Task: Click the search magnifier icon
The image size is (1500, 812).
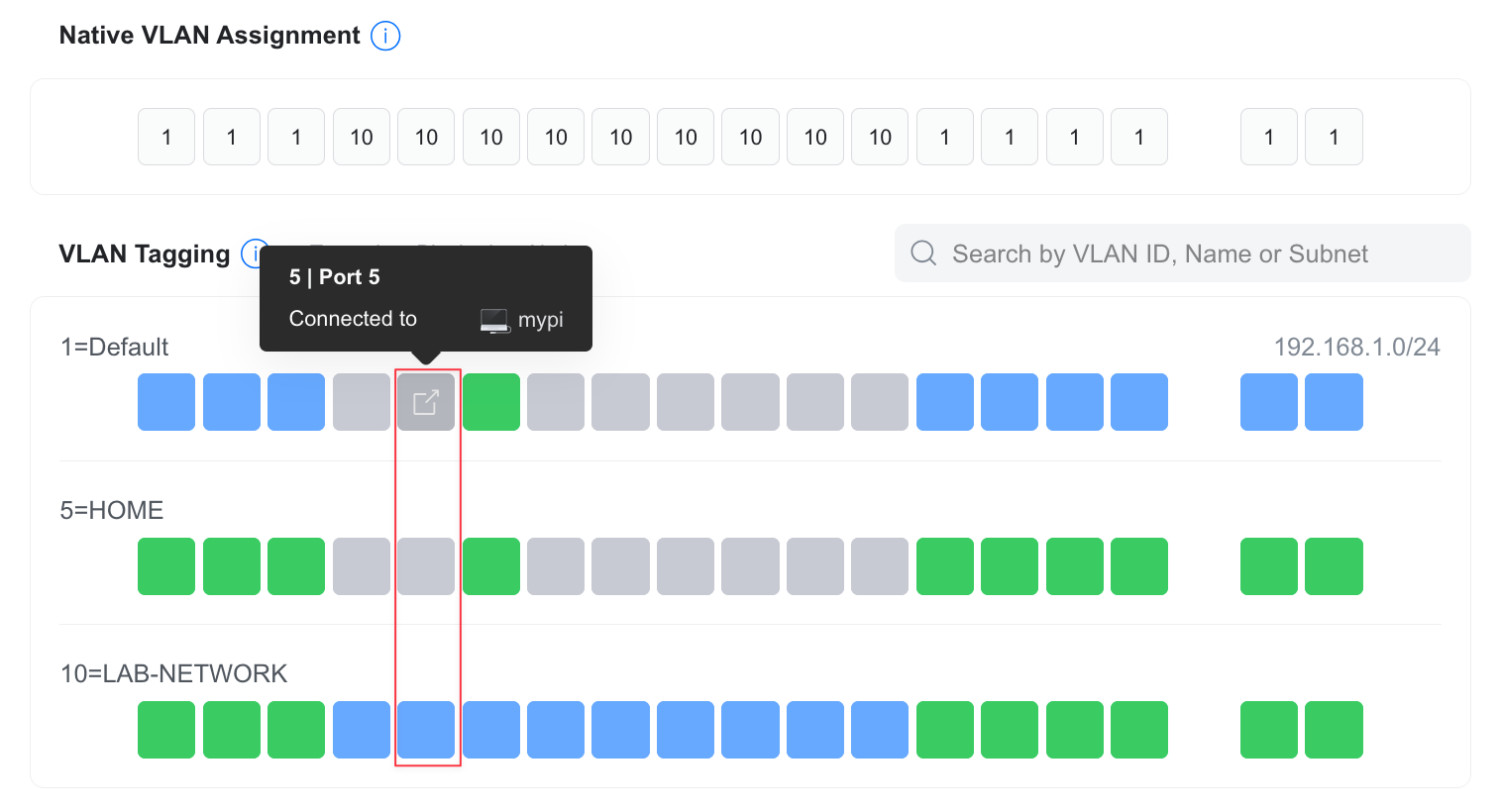Action: click(x=923, y=254)
